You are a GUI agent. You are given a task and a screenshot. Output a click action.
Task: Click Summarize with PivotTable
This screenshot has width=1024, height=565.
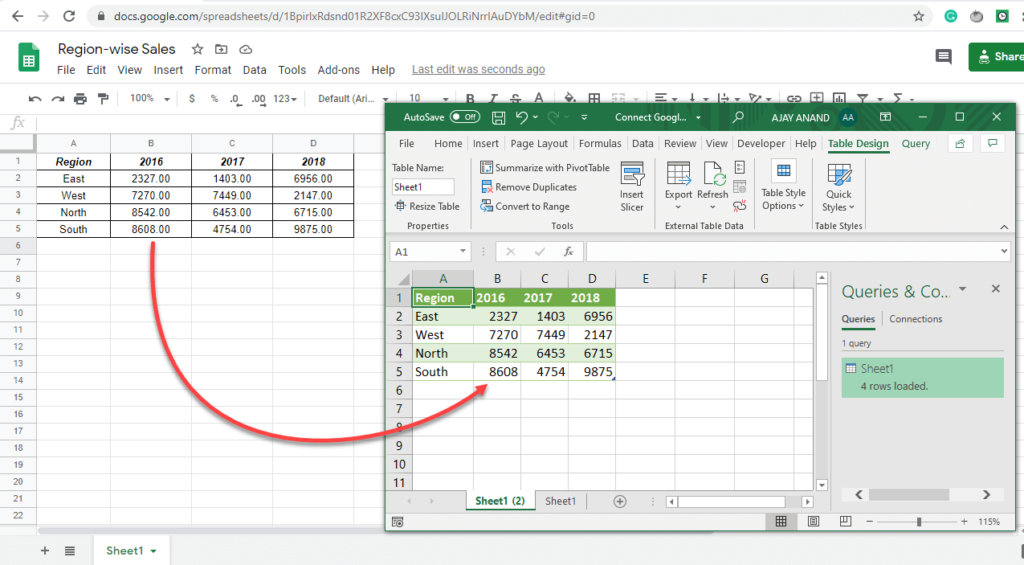coord(545,168)
